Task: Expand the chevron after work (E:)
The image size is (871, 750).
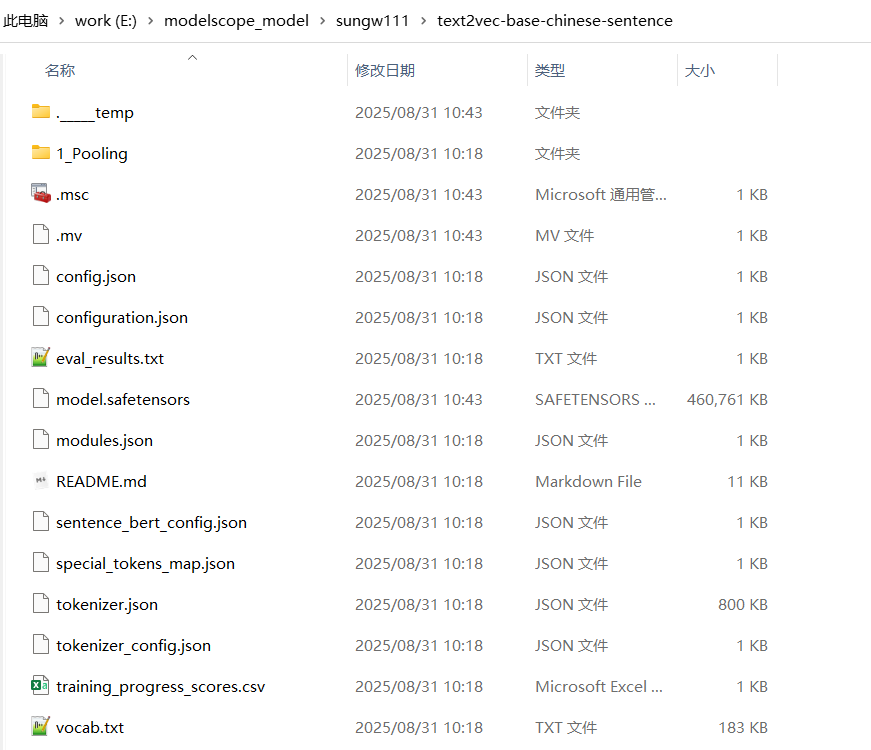Action: pyautogui.click(x=151, y=21)
